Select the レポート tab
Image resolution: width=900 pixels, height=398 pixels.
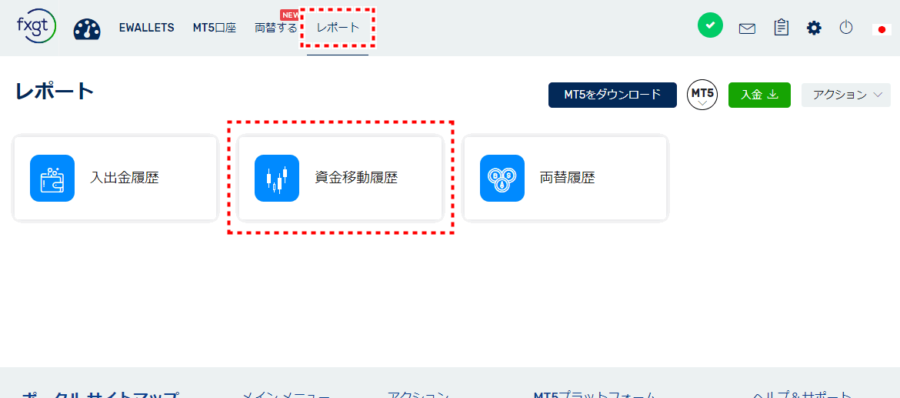(338, 28)
